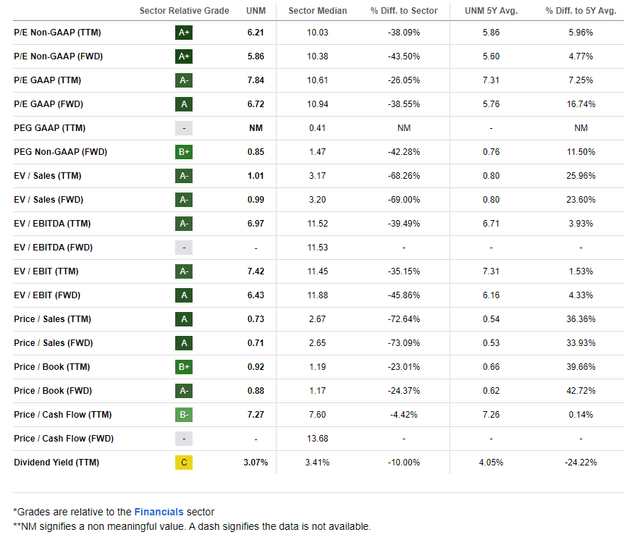Select the EV / EBITDA (FWD) row label

click(53, 247)
